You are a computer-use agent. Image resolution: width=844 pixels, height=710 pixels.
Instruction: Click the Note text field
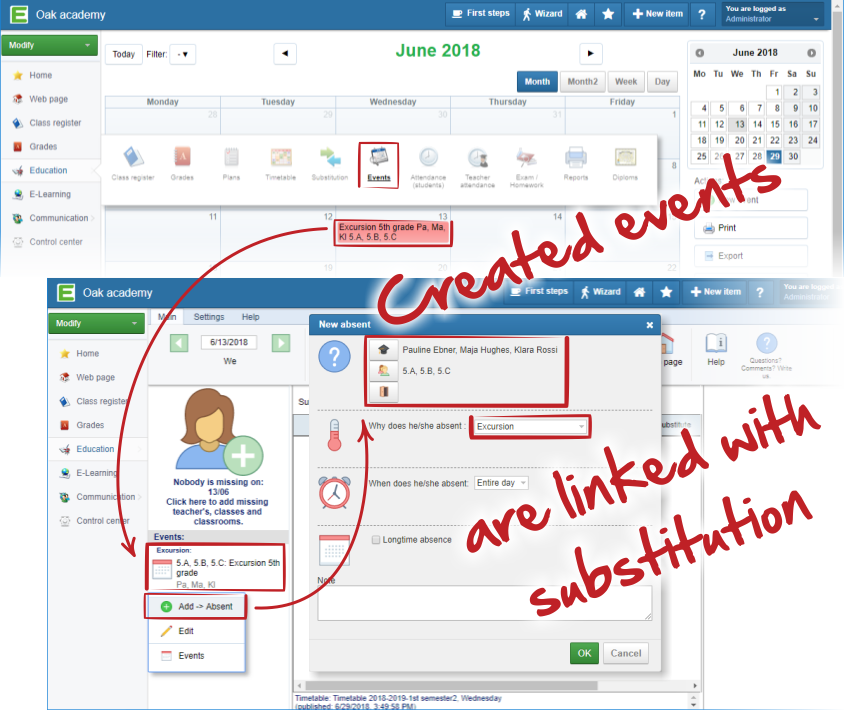[x=485, y=602]
